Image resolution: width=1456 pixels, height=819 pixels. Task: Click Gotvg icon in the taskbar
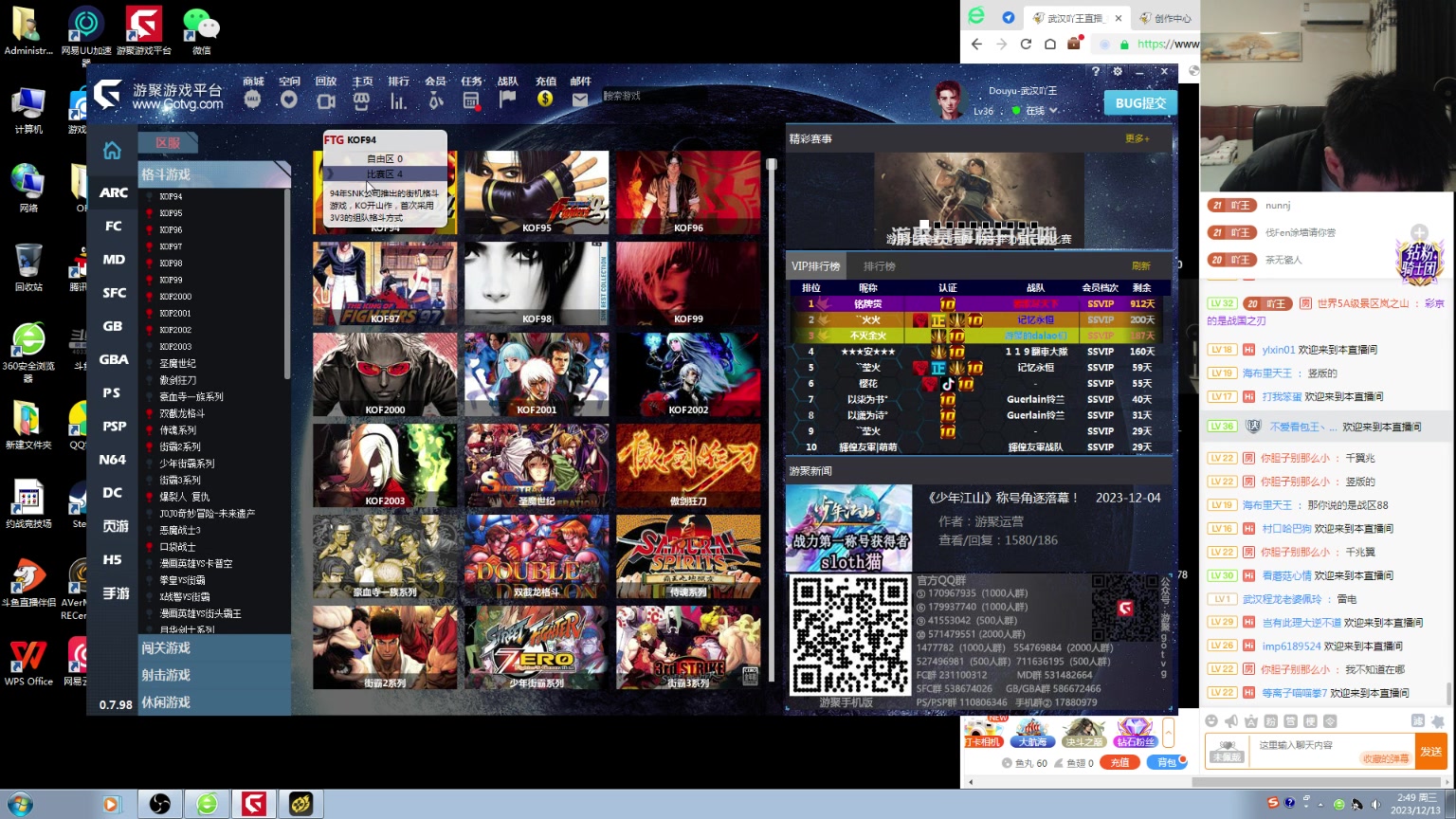[x=253, y=804]
